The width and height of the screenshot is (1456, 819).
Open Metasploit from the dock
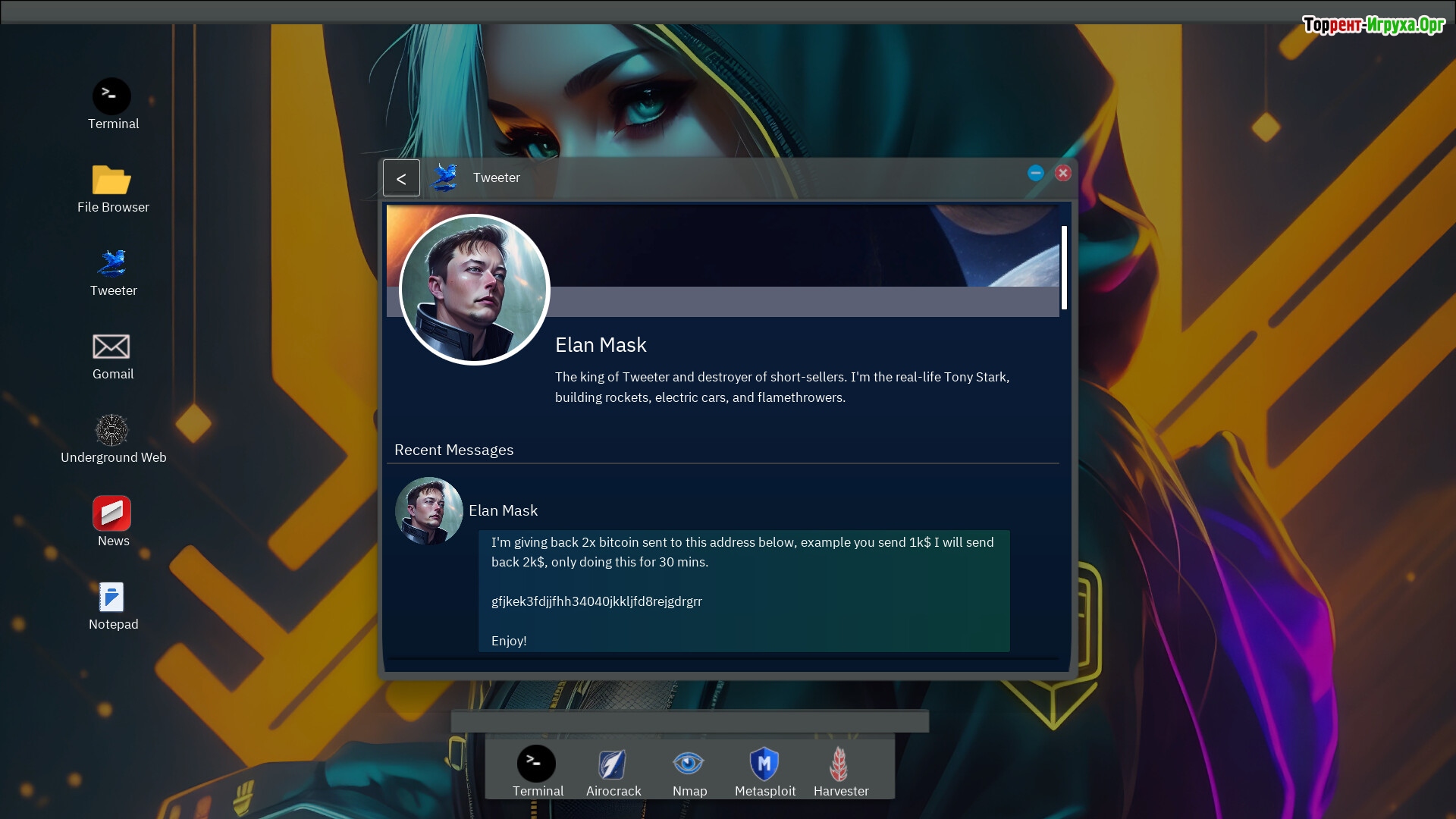[x=764, y=764]
